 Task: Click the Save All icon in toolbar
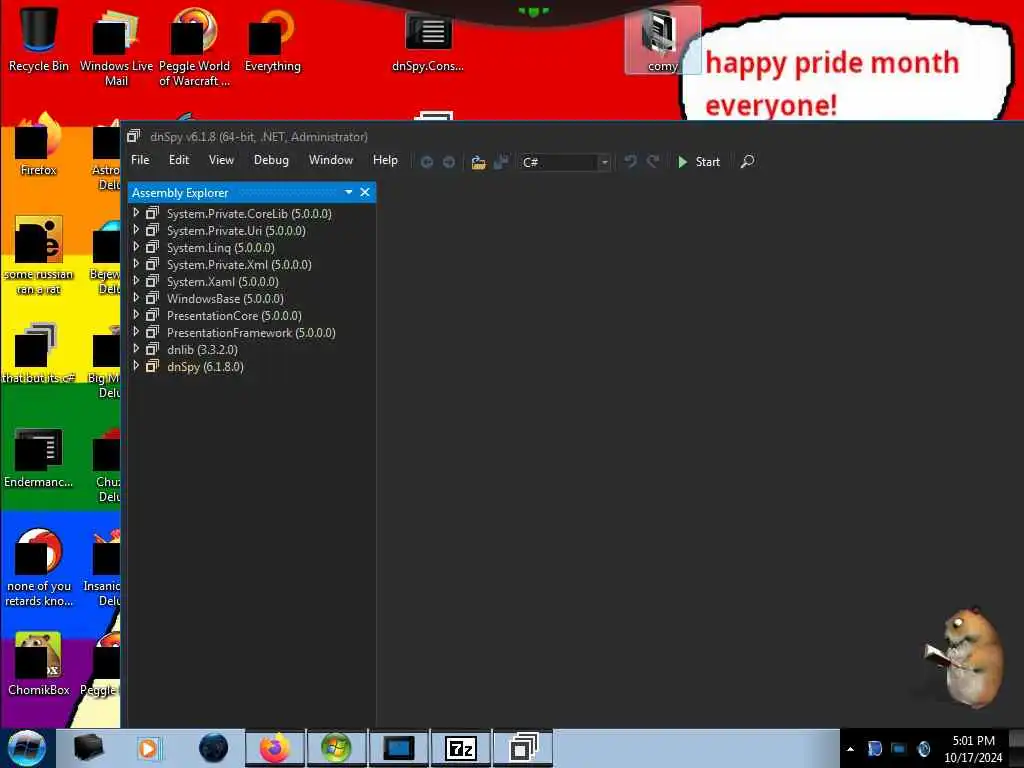pos(501,162)
